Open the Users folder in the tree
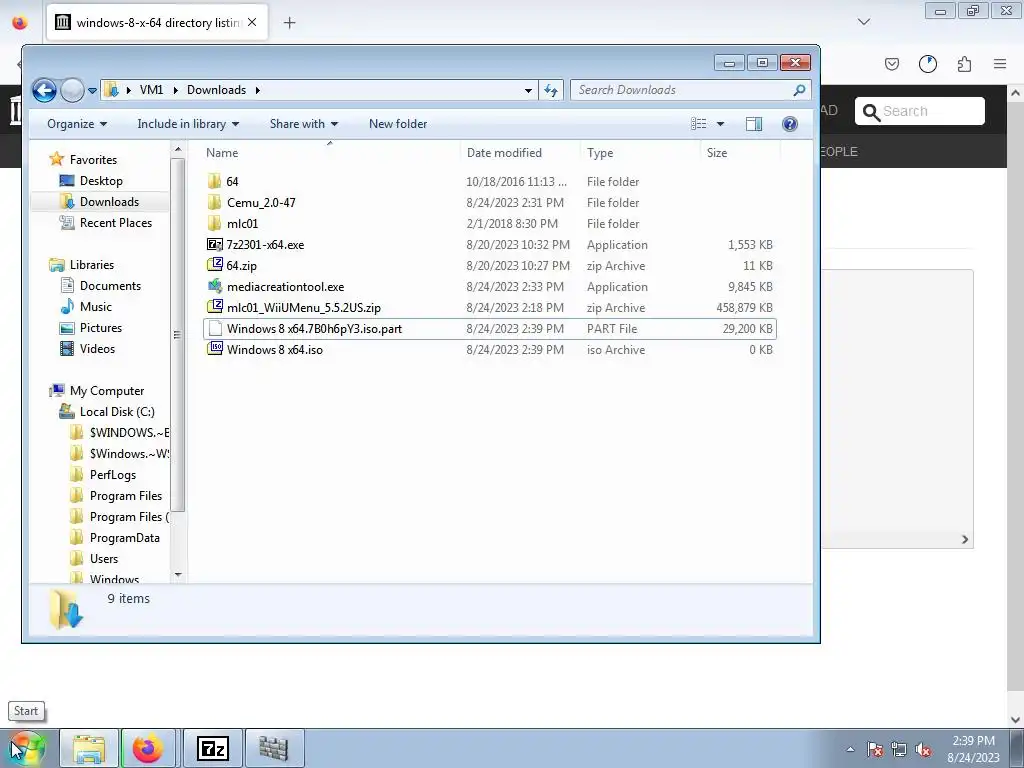1024x768 pixels. 104,558
